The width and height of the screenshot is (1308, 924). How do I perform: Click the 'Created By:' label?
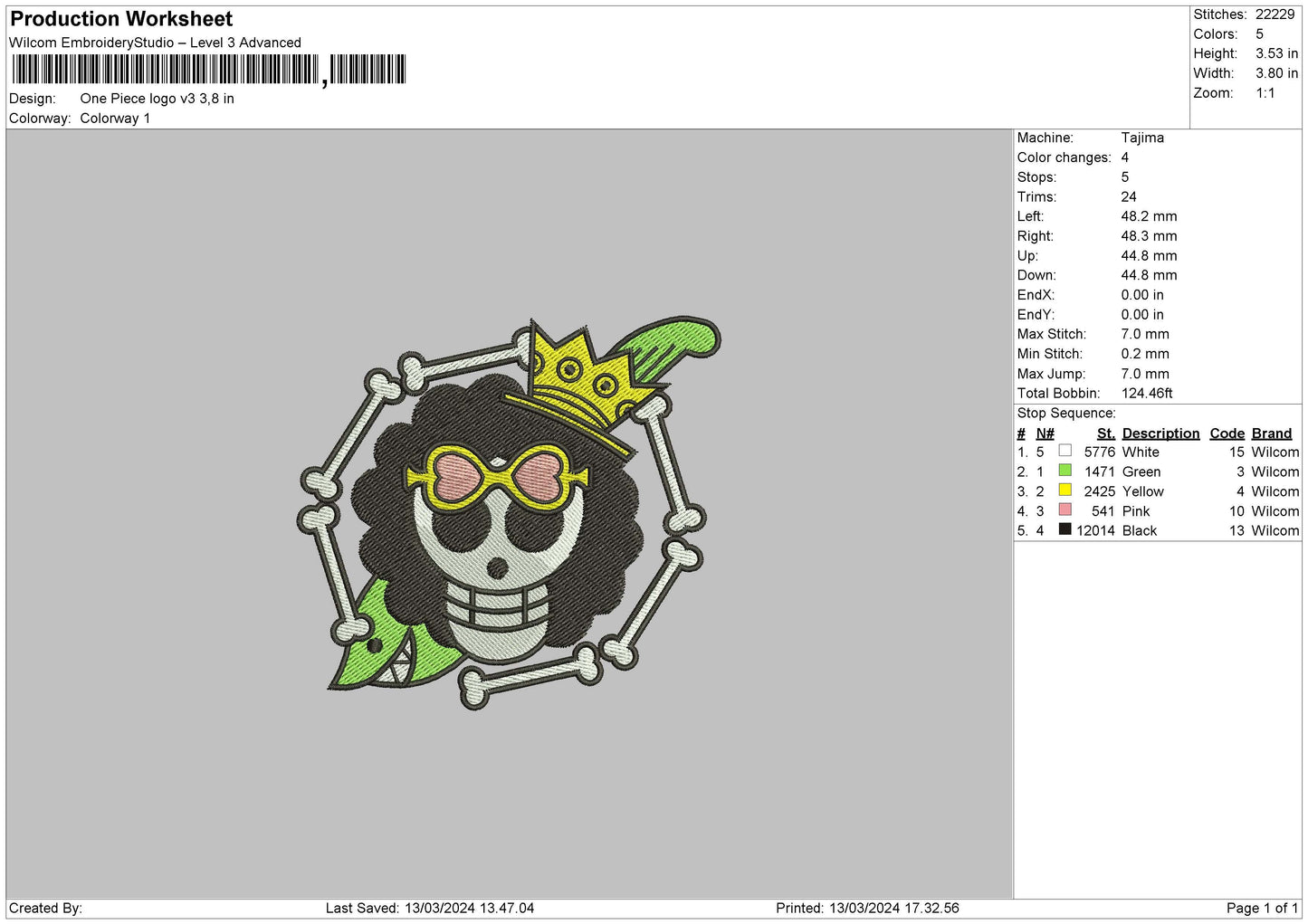[45, 908]
